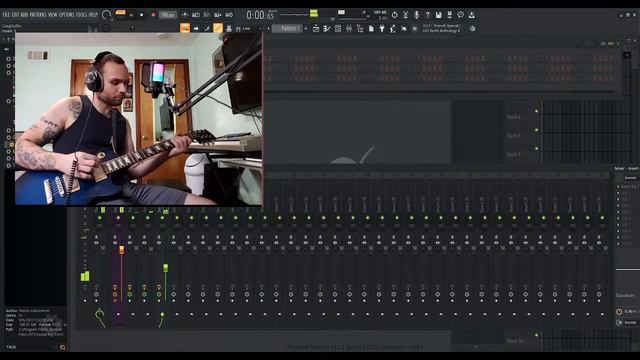
Task: Mute the purple selected mixer track
Action: point(118,218)
